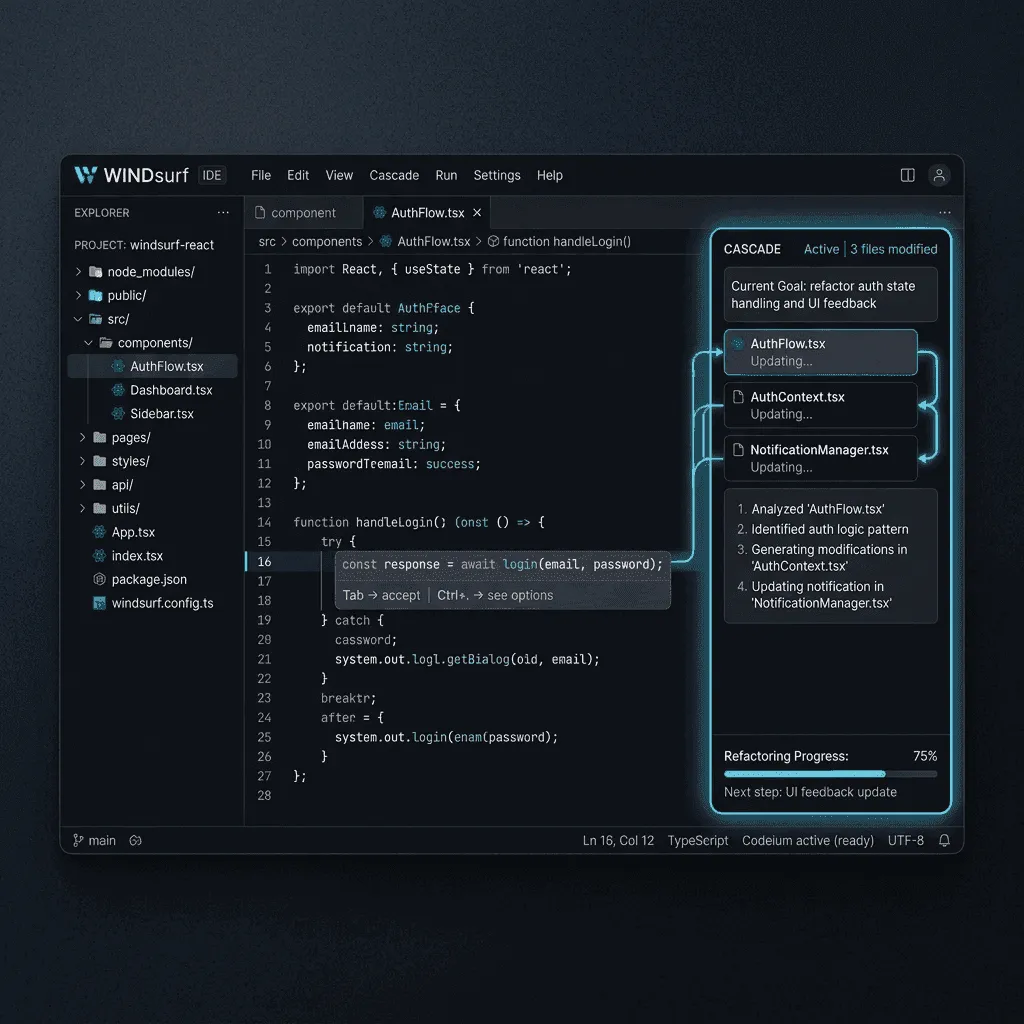The height and width of the screenshot is (1024, 1024).
Task: Click the React icon on AuthFlow.tsx tab
Action: pos(379,213)
